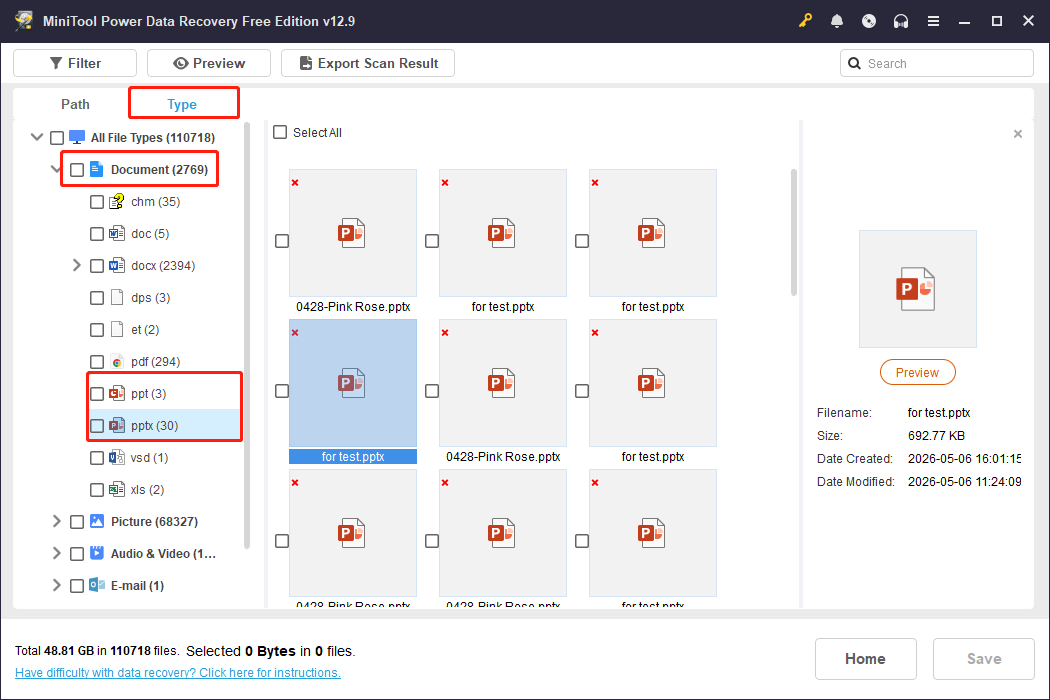Select the xls (2) tree row
The width and height of the screenshot is (1050, 700).
[x=147, y=490]
